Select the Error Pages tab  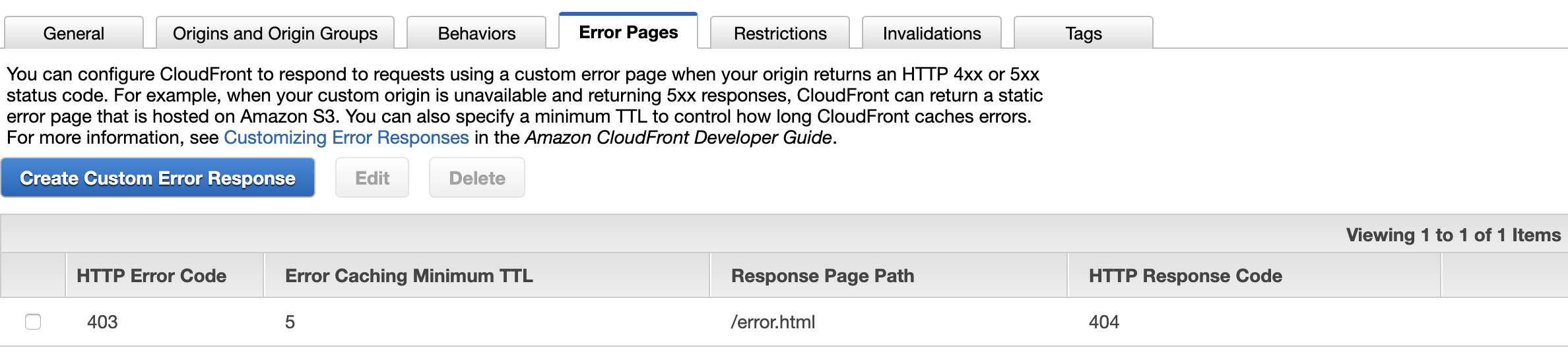[x=628, y=32]
